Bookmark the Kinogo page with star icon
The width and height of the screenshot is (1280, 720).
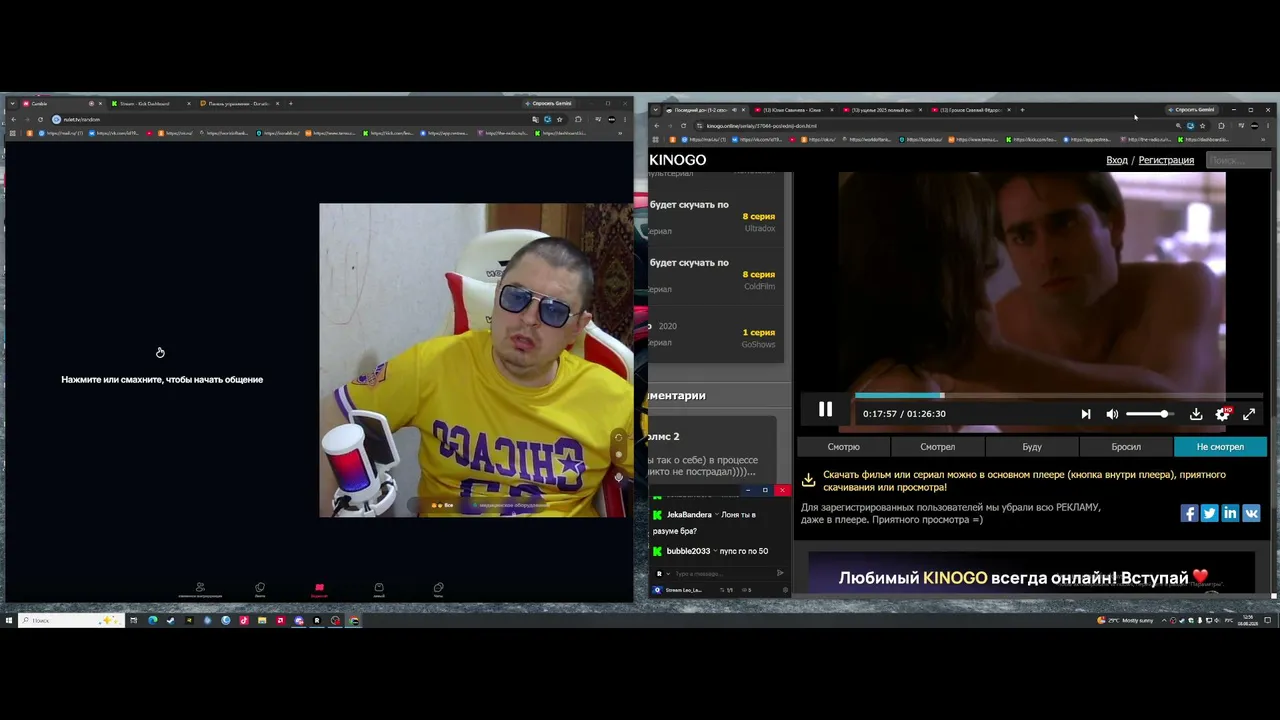click(x=1202, y=126)
